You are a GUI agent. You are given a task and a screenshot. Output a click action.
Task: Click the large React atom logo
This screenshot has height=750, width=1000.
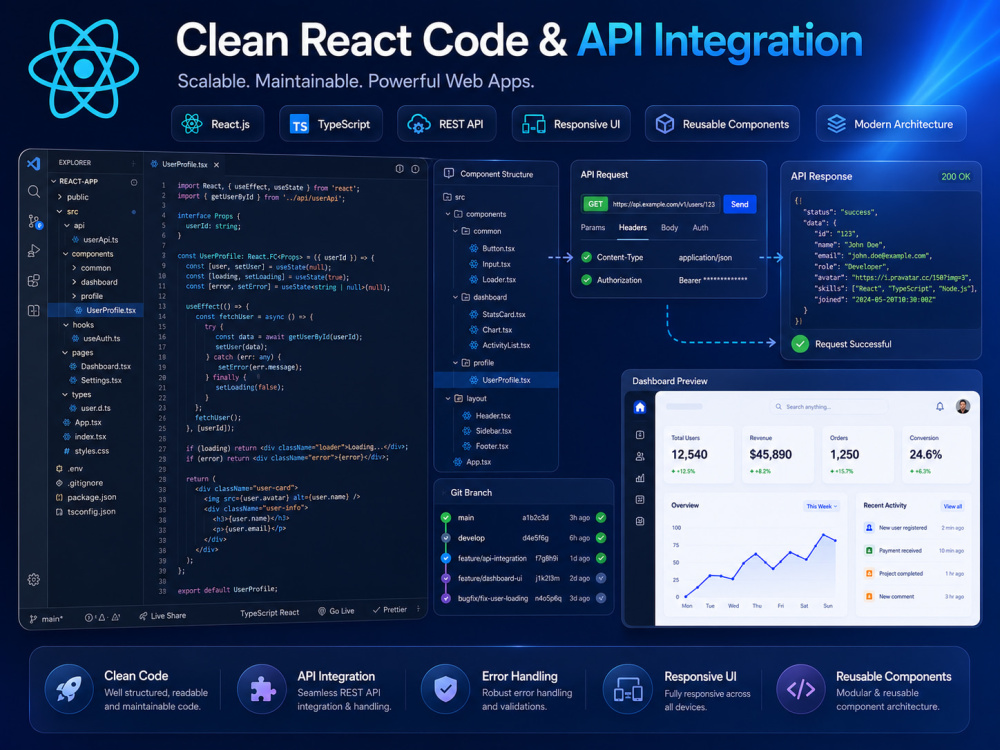84,68
